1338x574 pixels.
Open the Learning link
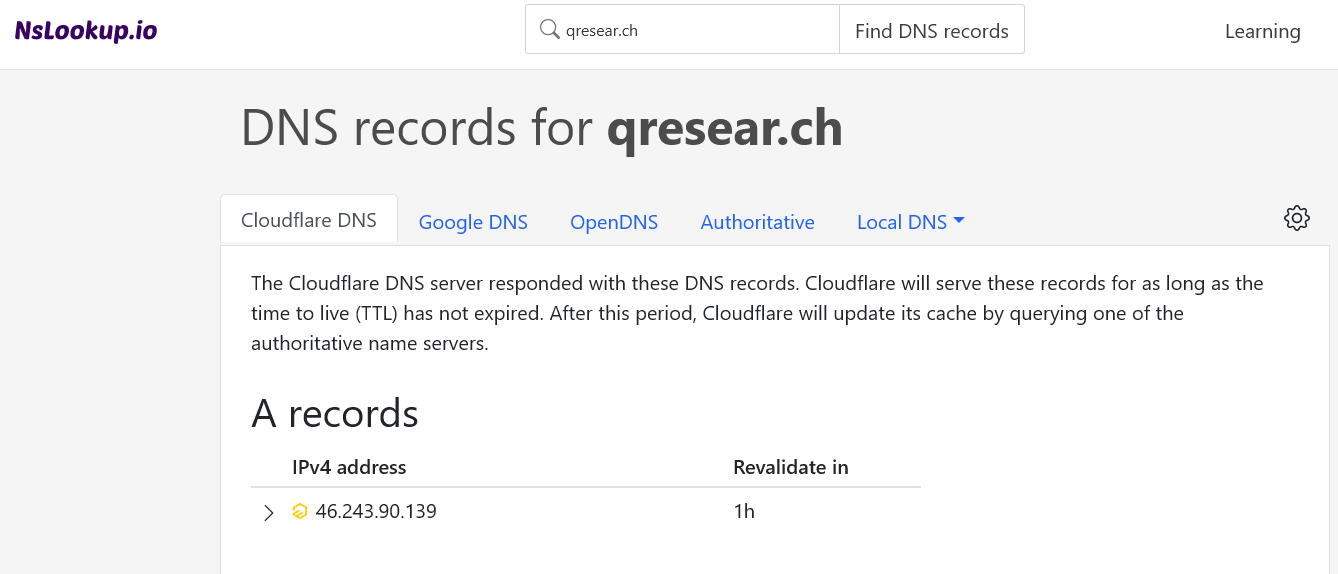pyautogui.click(x=1262, y=31)
